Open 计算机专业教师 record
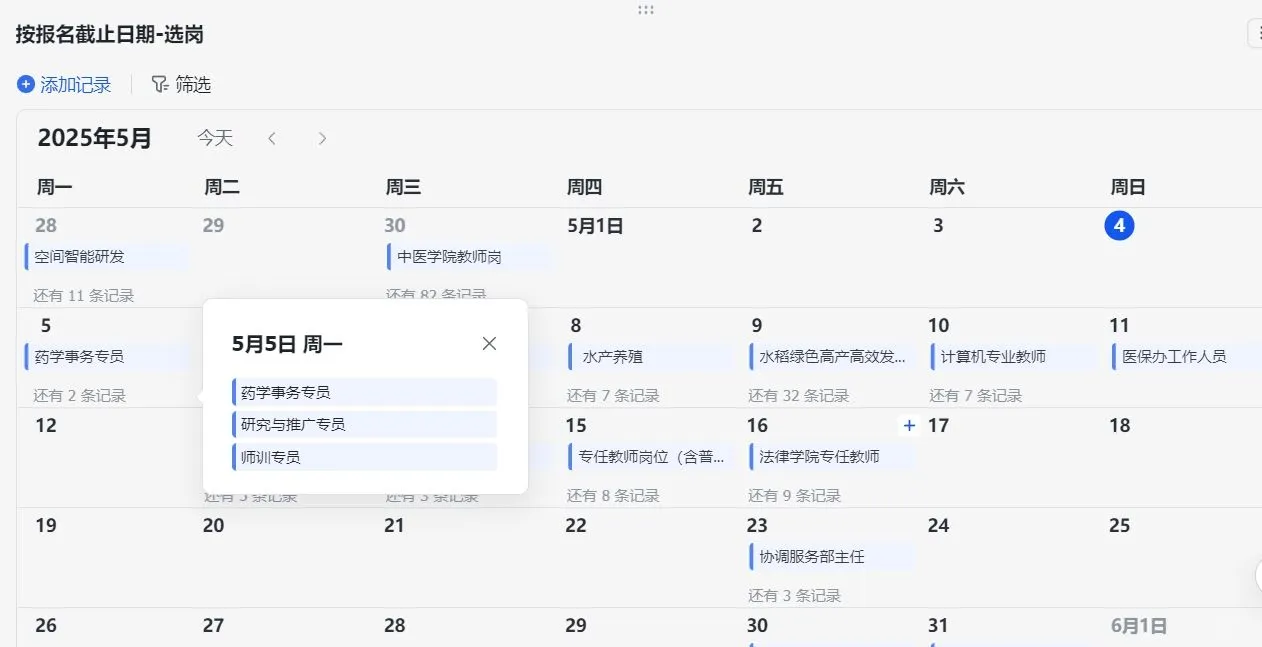Viewport: 1262px width, 647px height. (1013, 357)
